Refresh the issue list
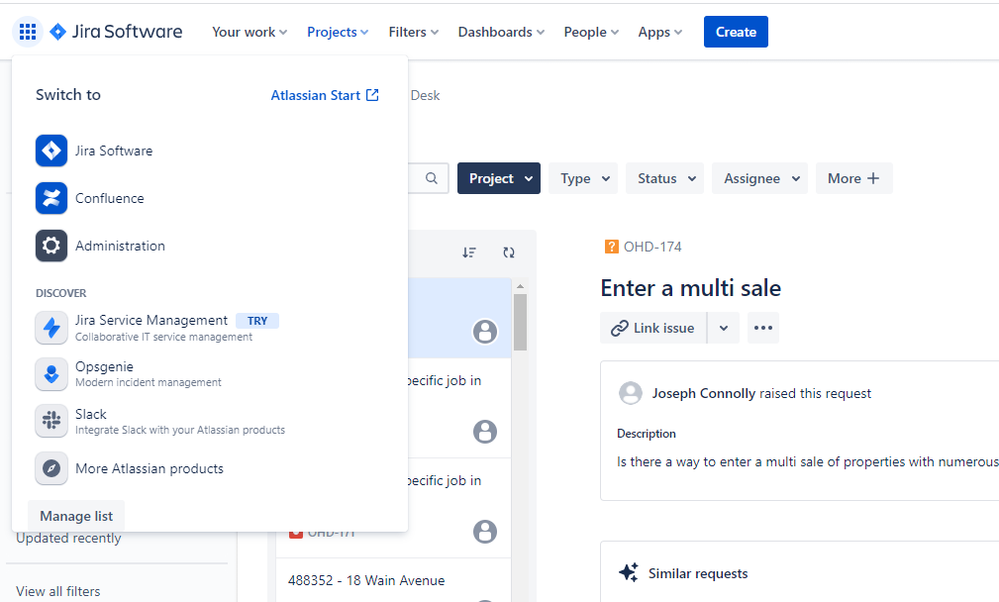Screen dimensions: 999x602 [508, 252]
